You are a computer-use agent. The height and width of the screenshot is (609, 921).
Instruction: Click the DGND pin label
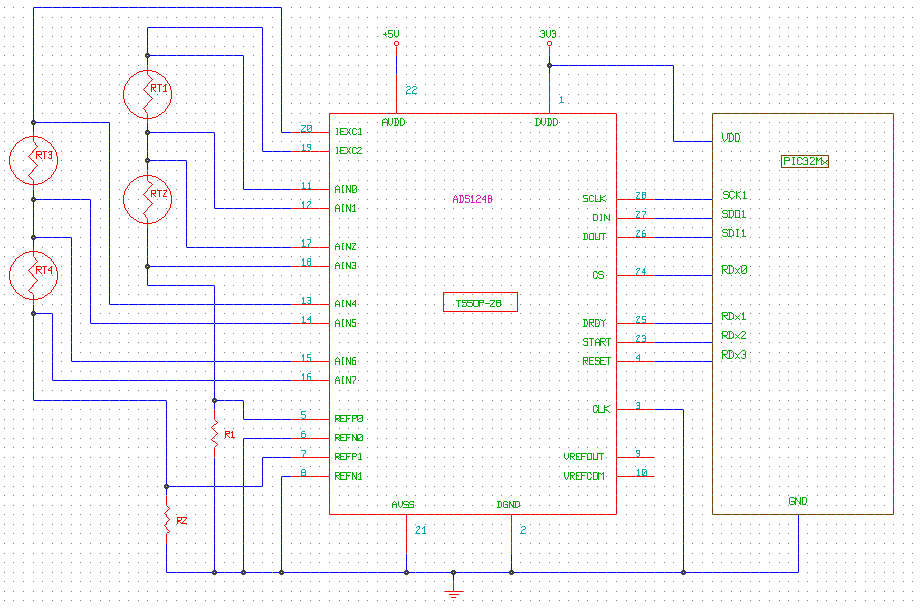click(509, 504)
